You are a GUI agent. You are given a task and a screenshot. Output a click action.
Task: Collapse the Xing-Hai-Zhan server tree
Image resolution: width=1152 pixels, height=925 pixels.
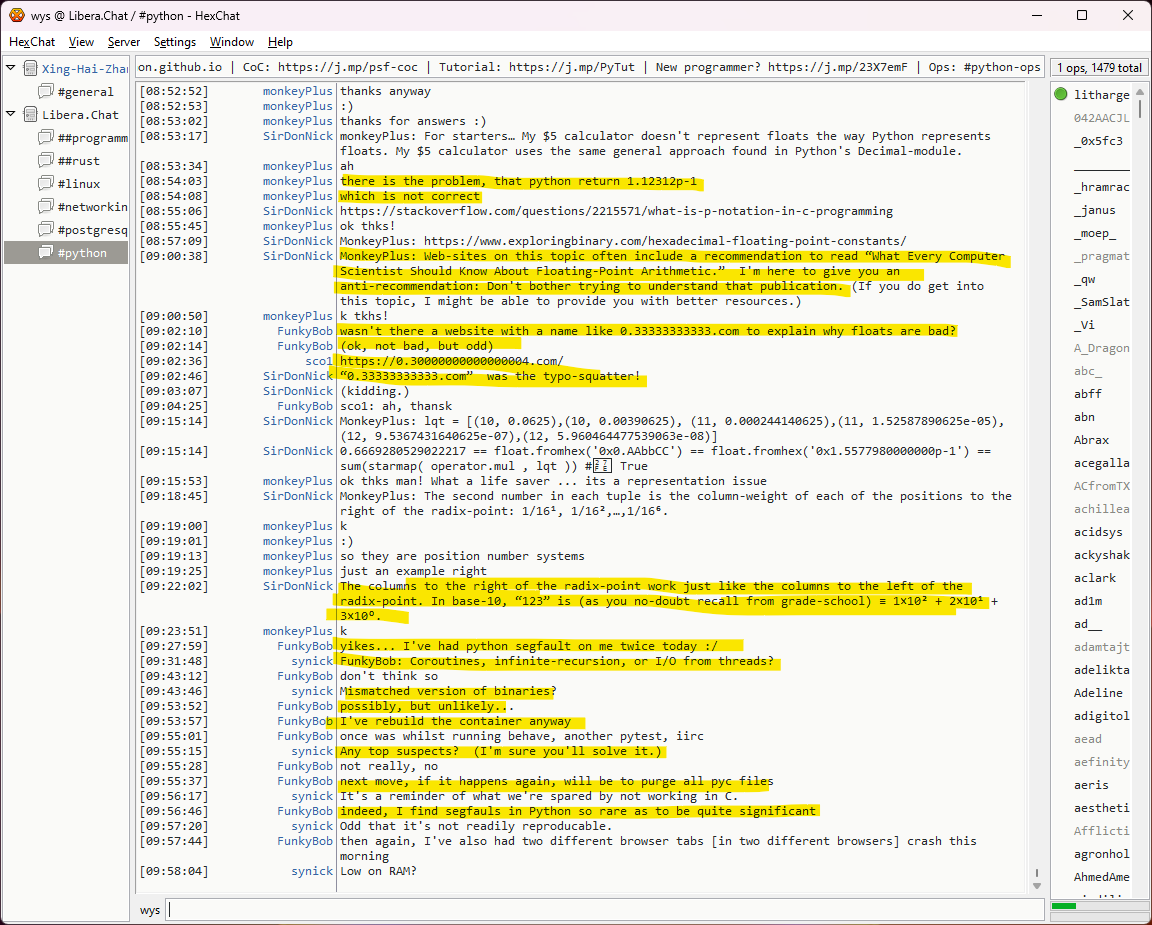coord(11,69)
